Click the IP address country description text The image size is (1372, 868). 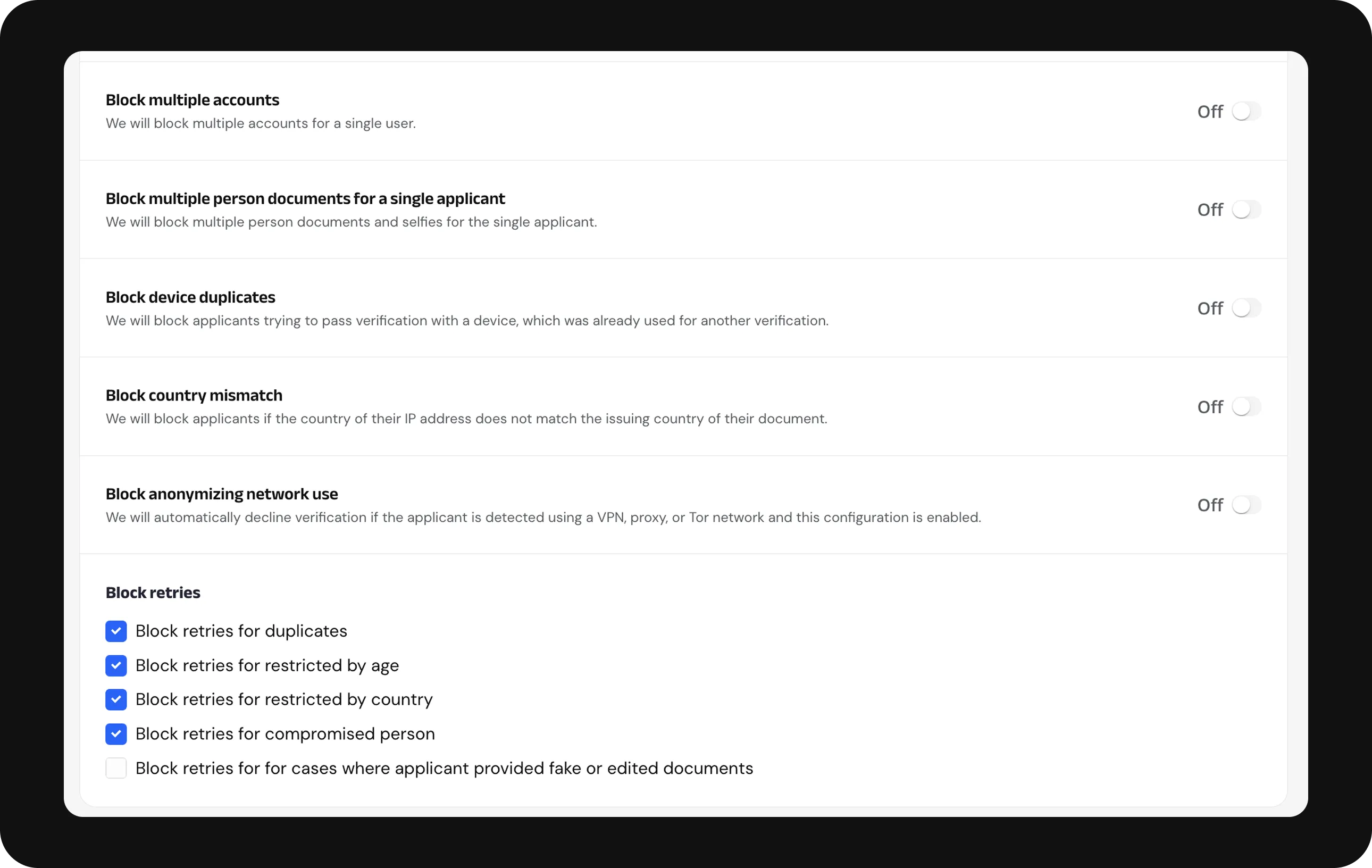click(x=466, y=419)
